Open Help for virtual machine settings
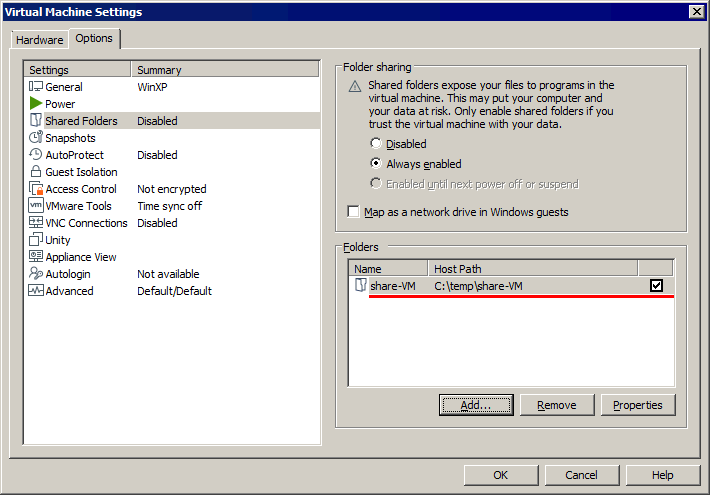This screenshot has height=495, width=710. point(662,475)
